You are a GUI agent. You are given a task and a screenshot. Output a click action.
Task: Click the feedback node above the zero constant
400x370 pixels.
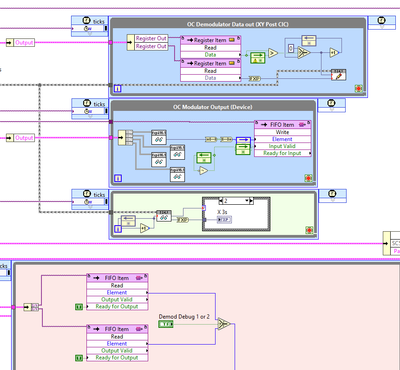[310, 41]
